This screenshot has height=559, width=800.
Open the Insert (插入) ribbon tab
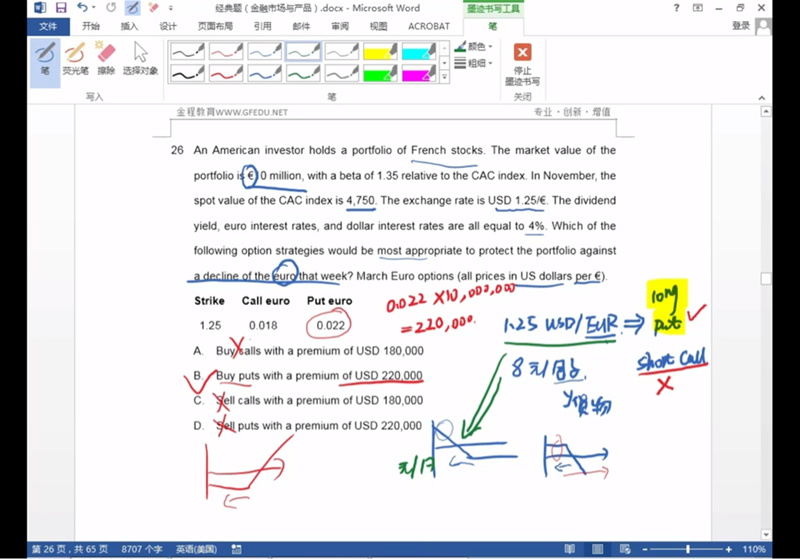(129, 26)
